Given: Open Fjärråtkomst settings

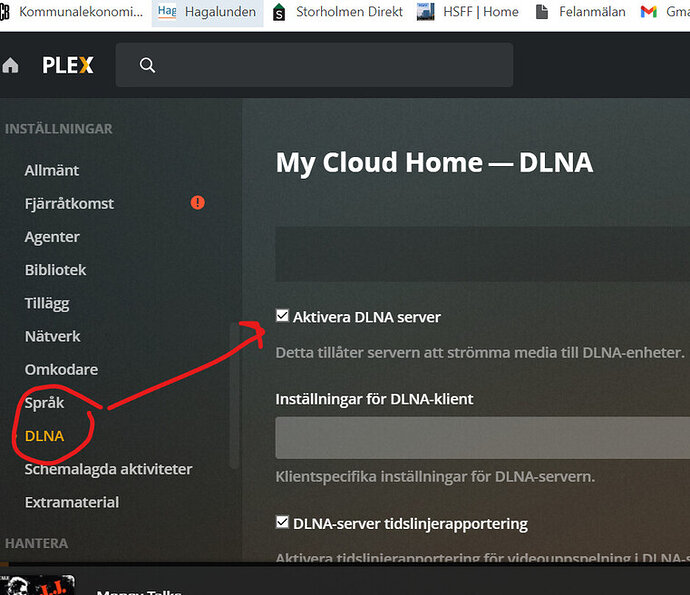Looking at the screenshot, I should click(69, 203).
